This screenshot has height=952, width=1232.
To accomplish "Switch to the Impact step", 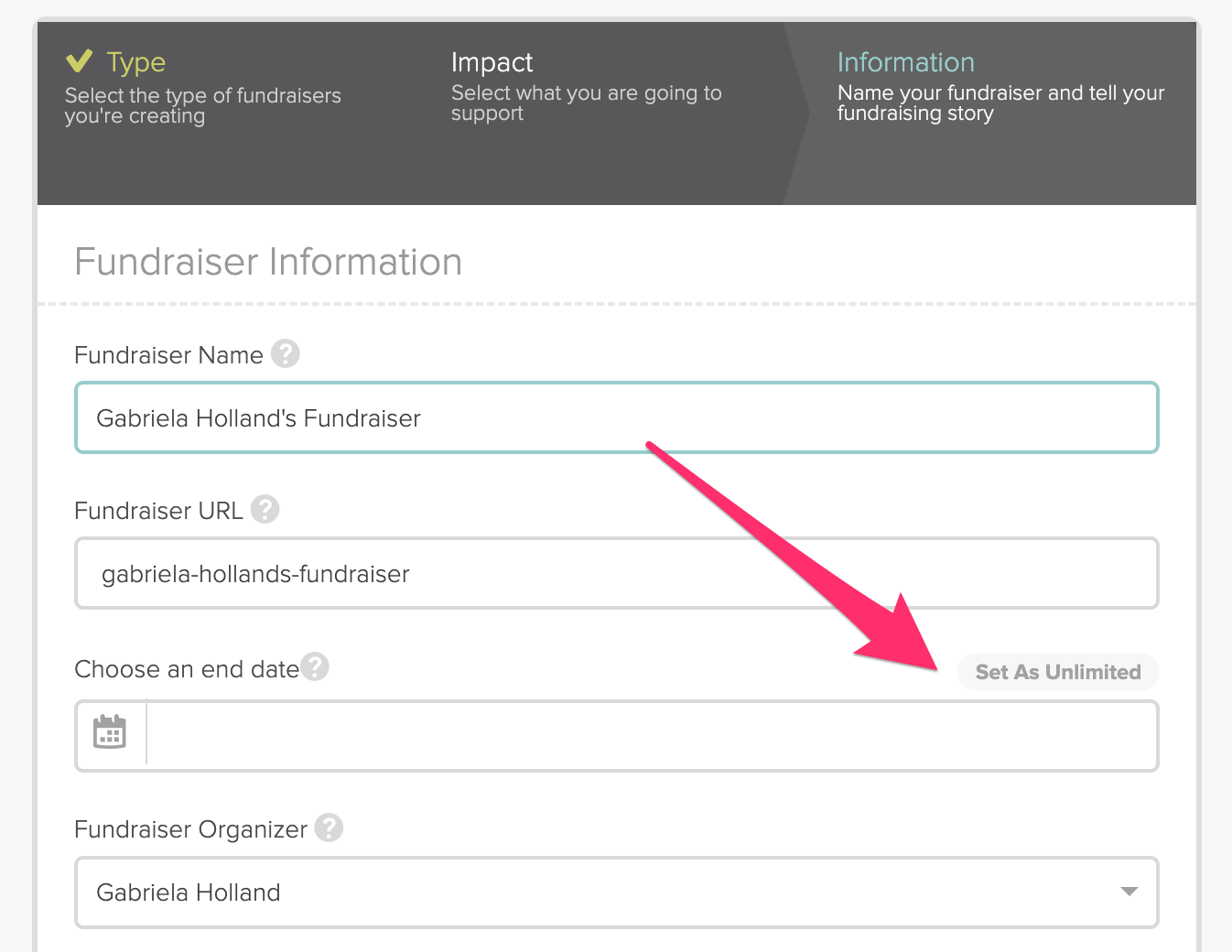I will (492, 62).
